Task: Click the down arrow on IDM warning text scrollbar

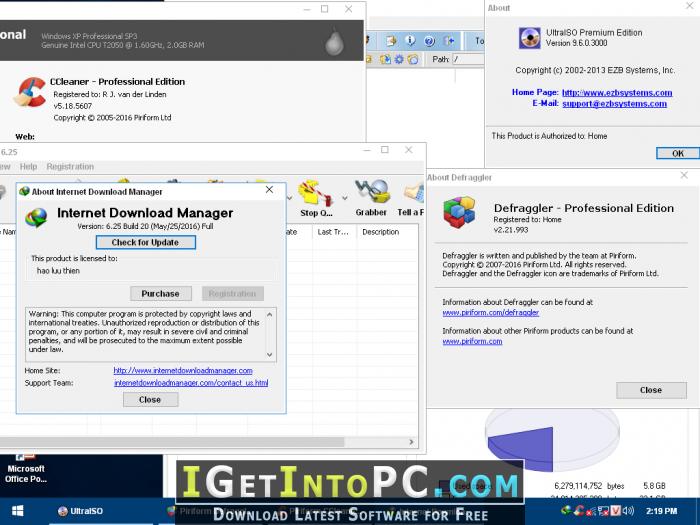Action: [270, 355]
